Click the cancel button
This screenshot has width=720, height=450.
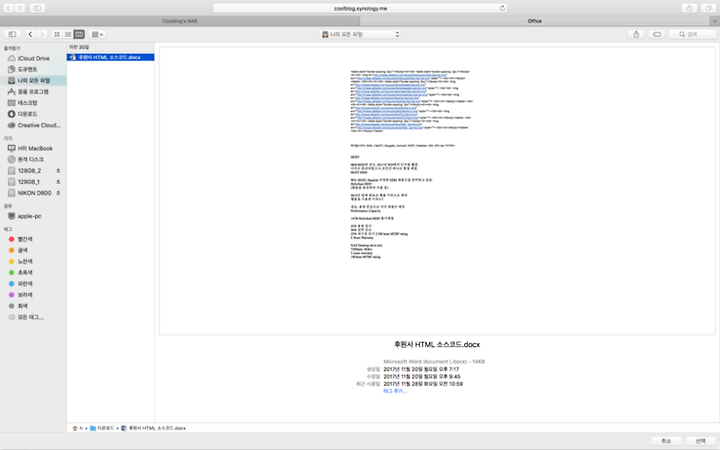[666, 441]
